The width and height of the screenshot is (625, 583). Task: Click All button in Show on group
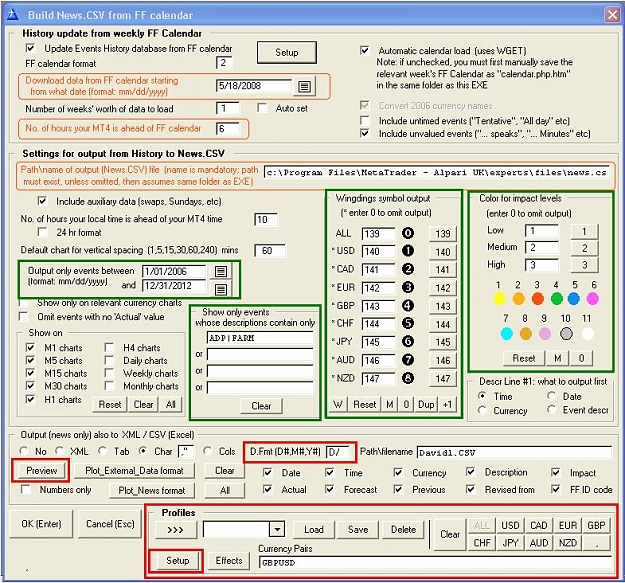pos(171,404)
